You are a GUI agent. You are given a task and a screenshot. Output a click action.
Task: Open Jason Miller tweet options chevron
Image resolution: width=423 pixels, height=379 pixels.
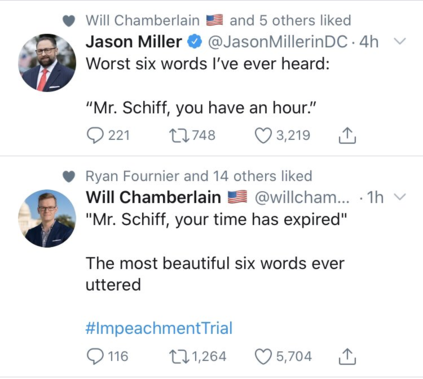[x=400, y=41]
